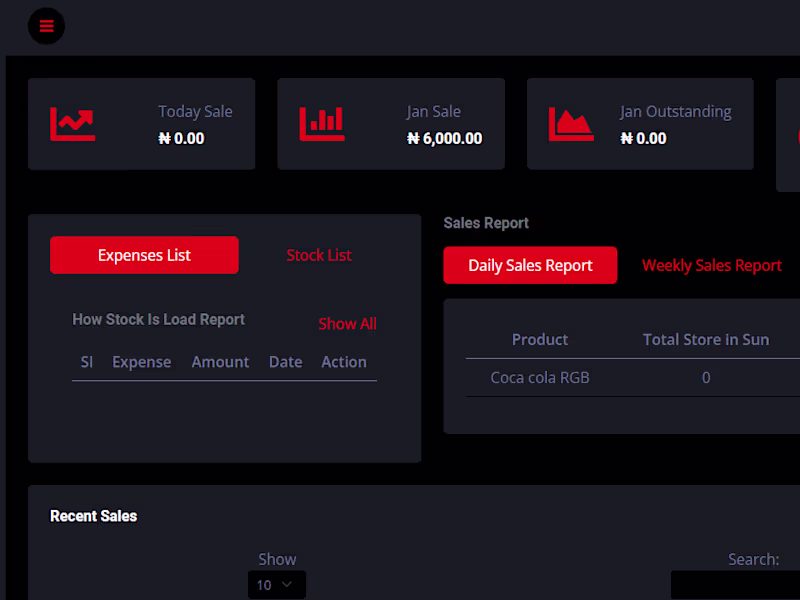Click the Today Sale ₦ 0.00 value
Viewport: 800px width, 600px height.
click(x=181, y=138)
